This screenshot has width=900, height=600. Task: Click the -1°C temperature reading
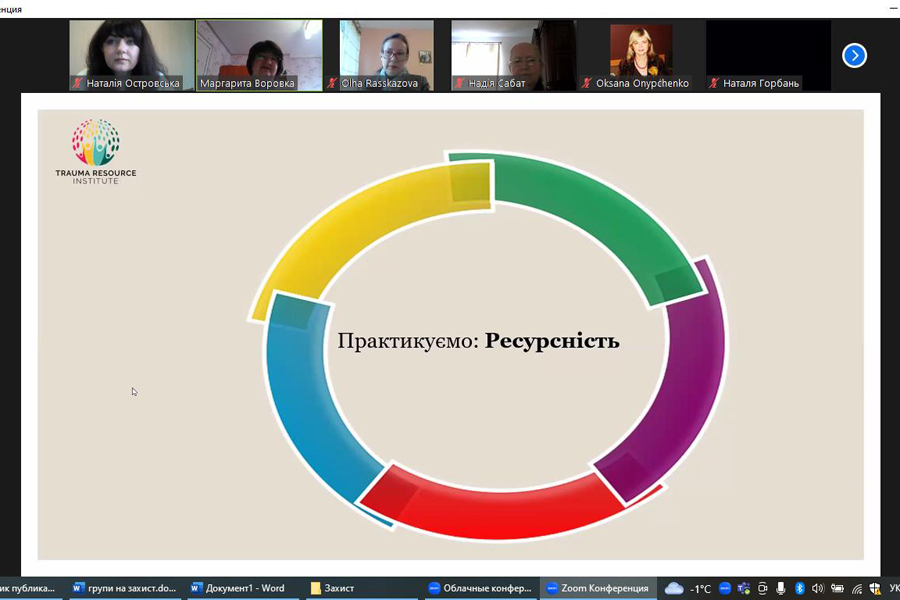tap(700, 589)
